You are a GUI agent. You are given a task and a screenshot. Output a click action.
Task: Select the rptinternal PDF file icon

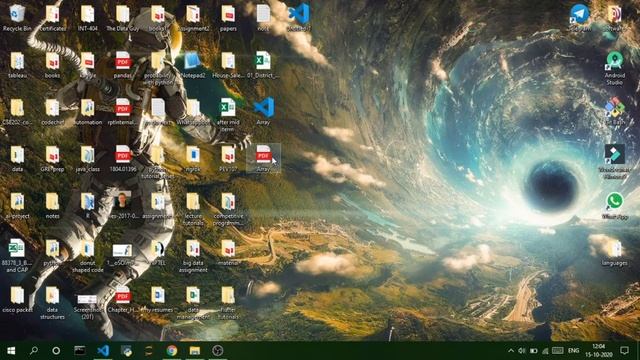(x=122, y=112)
